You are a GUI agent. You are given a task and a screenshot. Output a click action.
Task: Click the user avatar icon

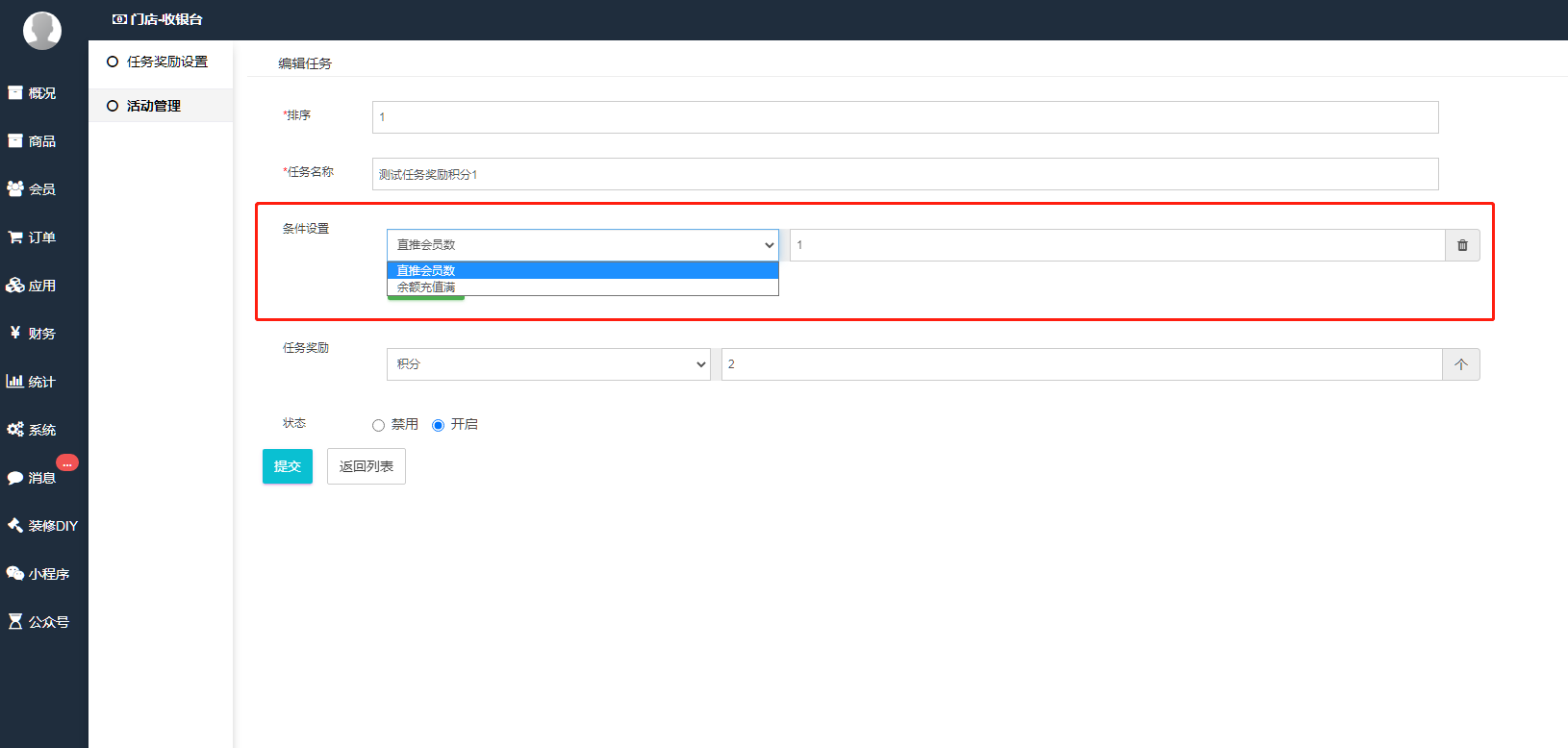[42, 30]
